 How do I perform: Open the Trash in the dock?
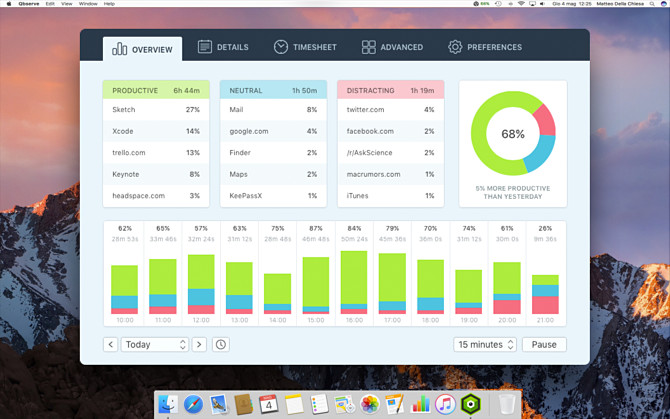(507, 404)
